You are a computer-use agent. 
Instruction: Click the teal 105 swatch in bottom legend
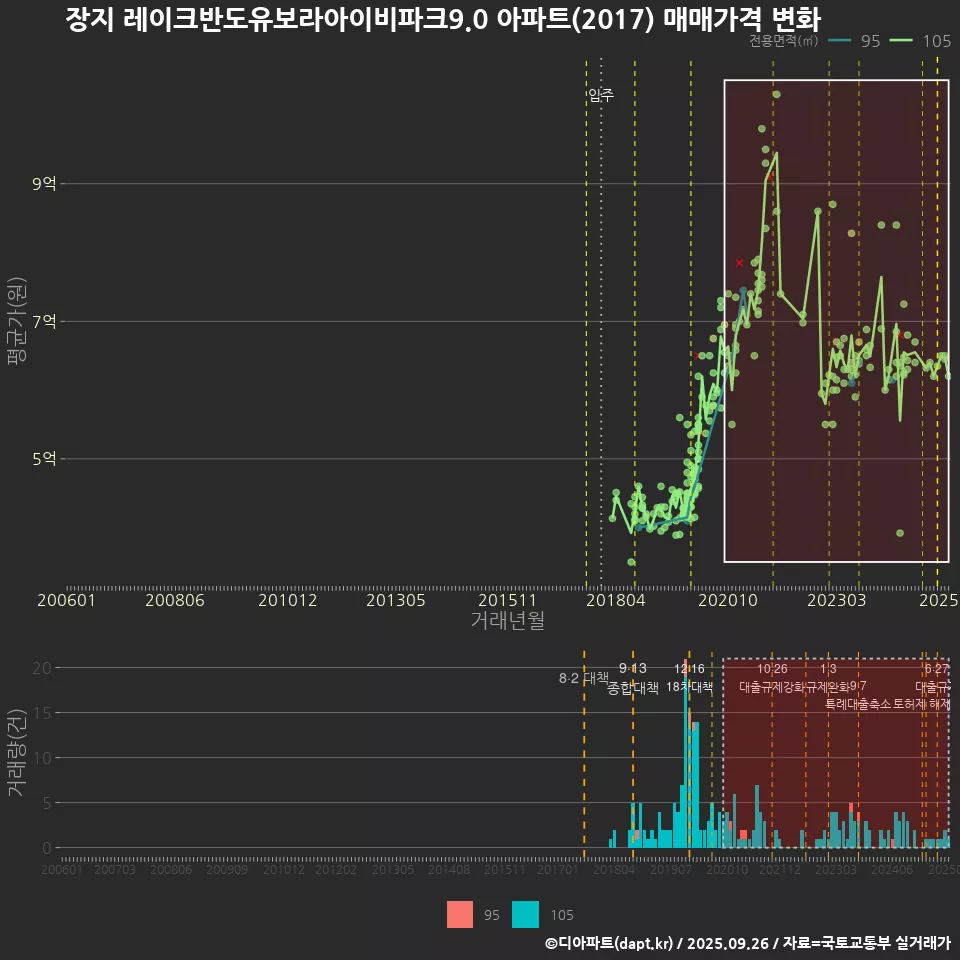click(525, 914)
